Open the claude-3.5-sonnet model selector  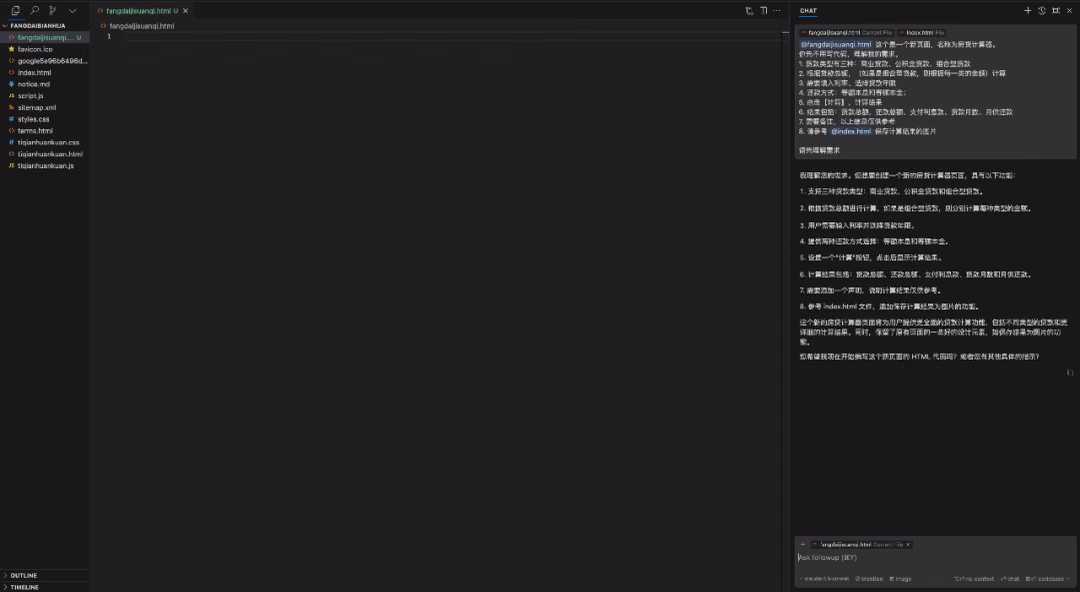click(x=826, y=579)
